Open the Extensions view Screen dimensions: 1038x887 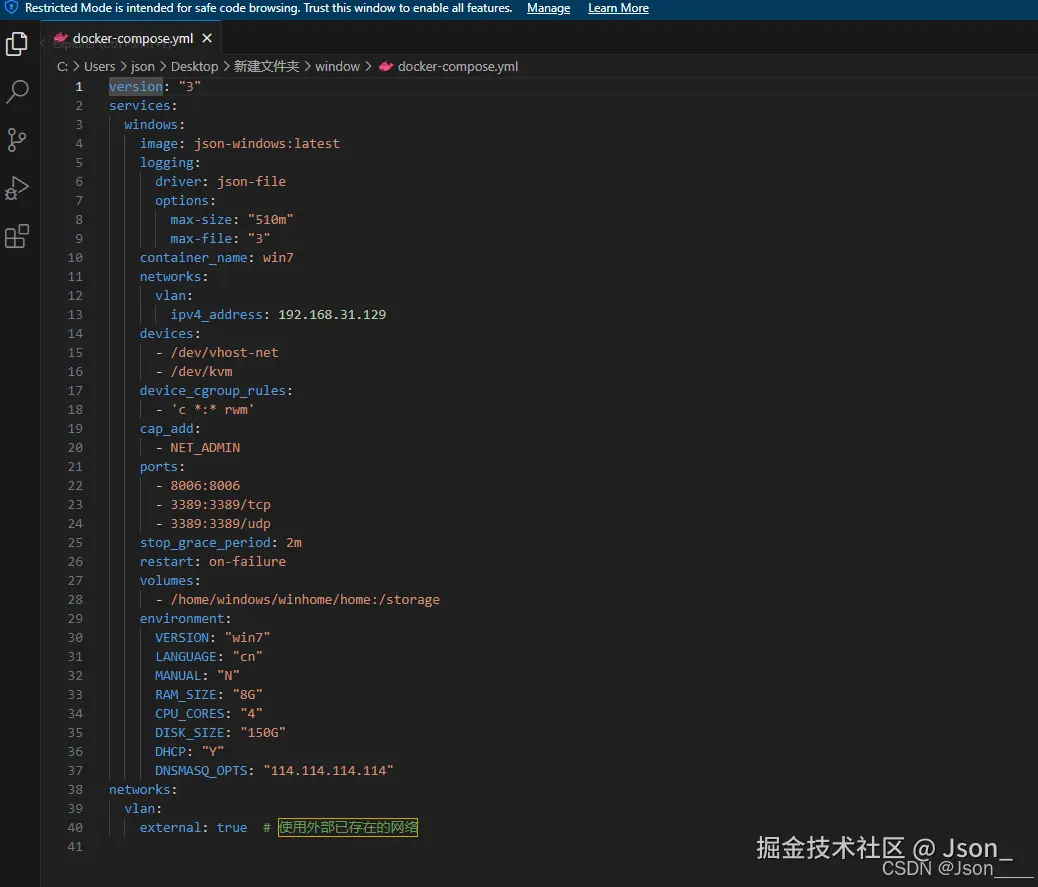point(17,236)
